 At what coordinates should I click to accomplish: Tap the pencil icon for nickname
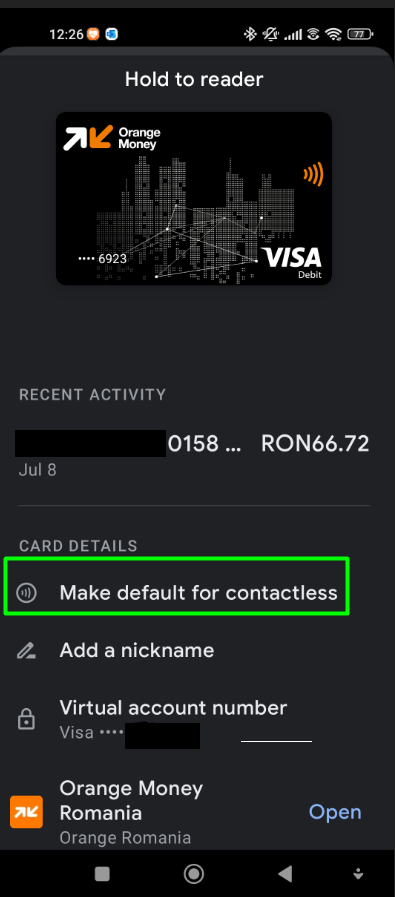[x=26, y=650]
